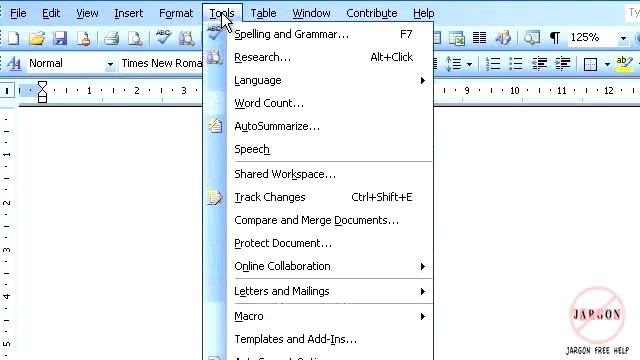
Task: Click the Columns toolbar icon
Action: (479, 38)
